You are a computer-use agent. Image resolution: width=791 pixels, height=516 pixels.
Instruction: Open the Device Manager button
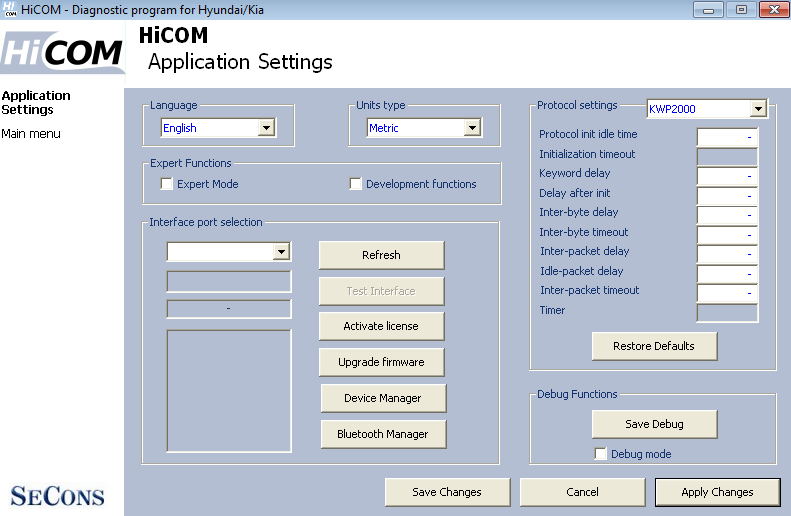coord(383,398)
